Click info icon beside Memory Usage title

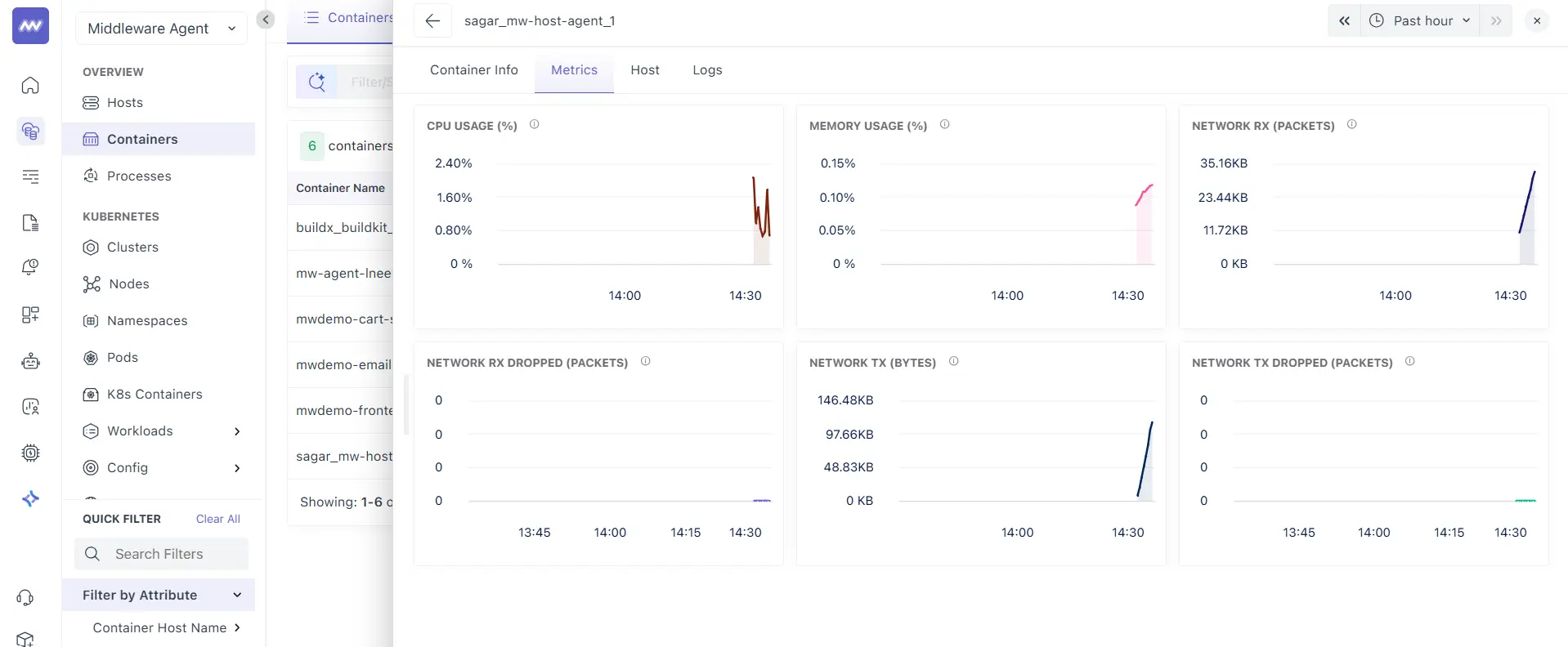944,125
